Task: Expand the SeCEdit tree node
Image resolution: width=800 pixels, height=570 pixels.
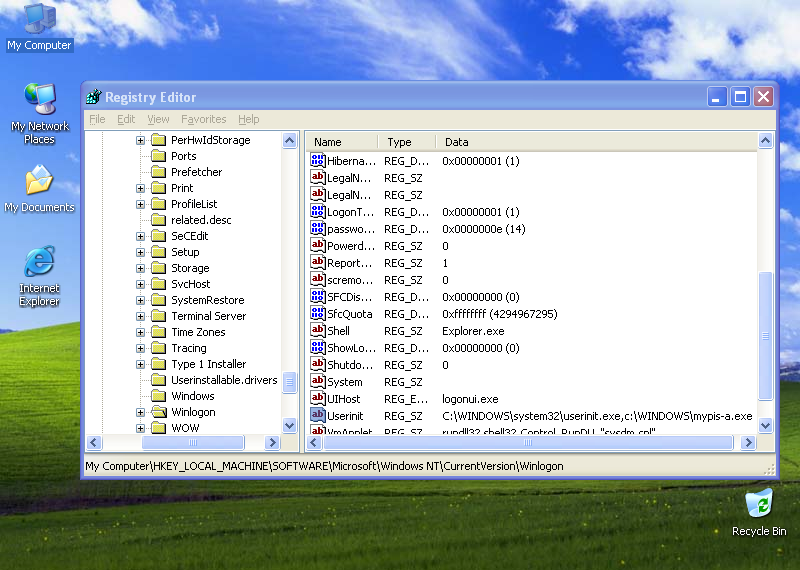Action: 140,236
